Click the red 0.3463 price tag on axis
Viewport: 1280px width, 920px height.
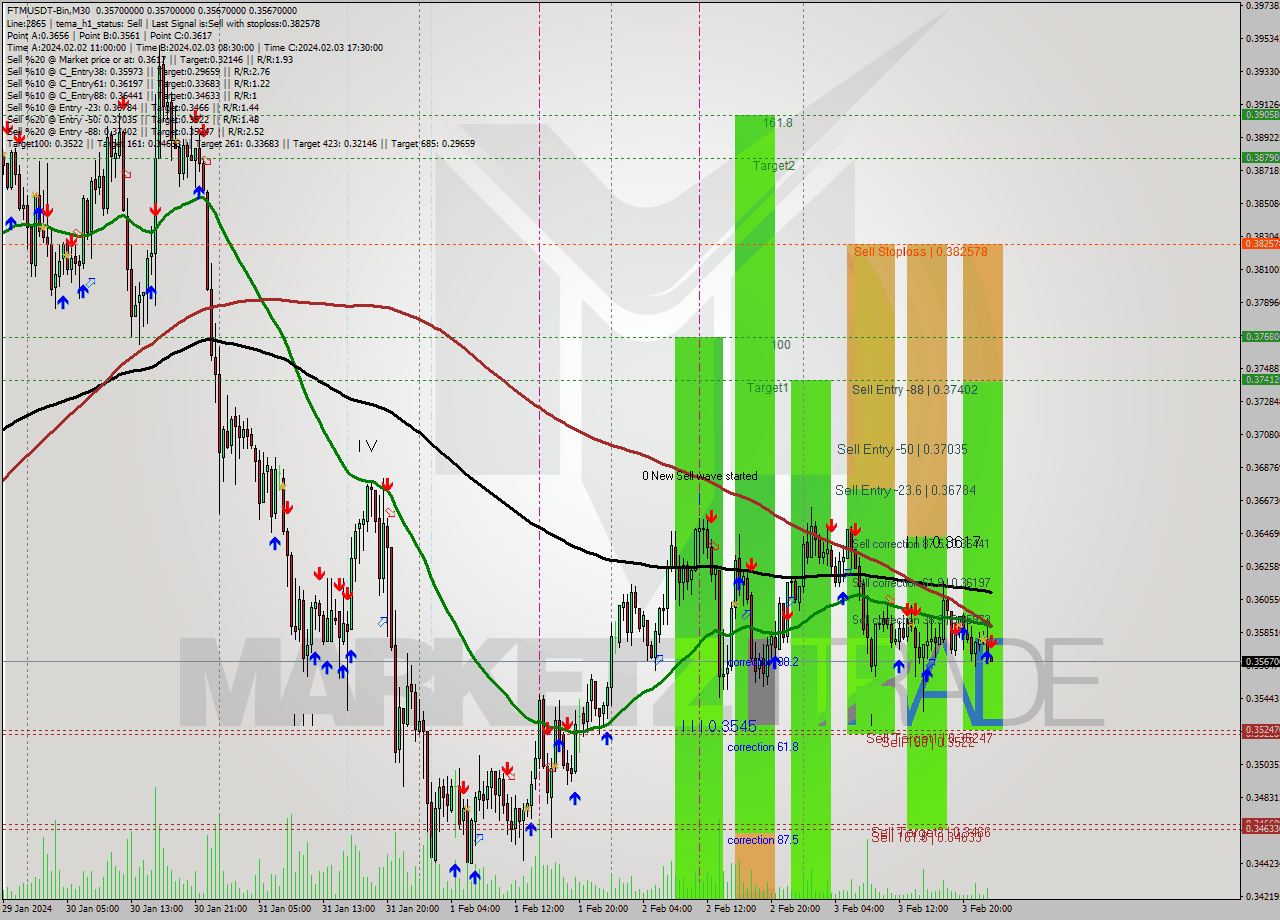tap(1260, 829)
